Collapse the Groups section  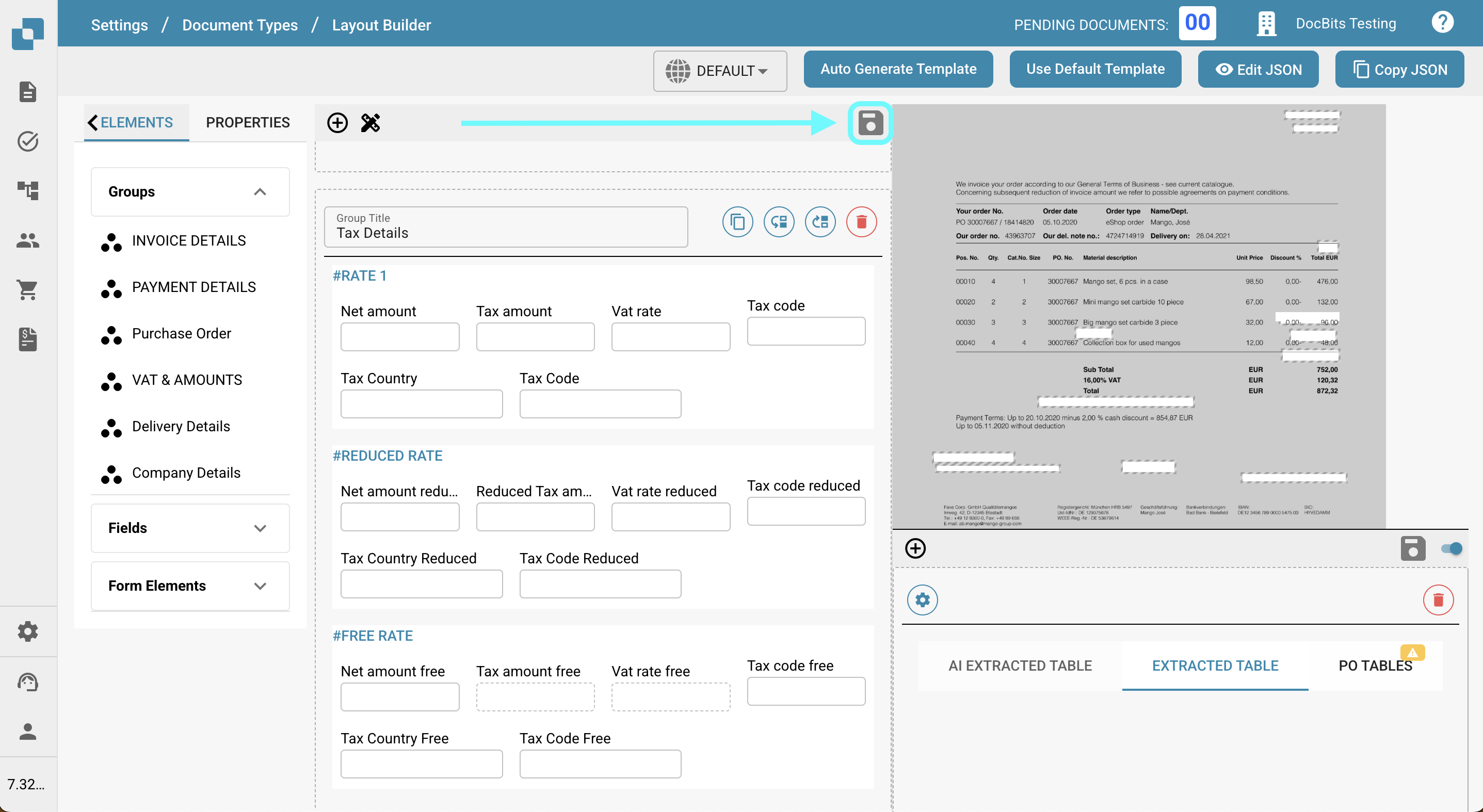point(260,191)
